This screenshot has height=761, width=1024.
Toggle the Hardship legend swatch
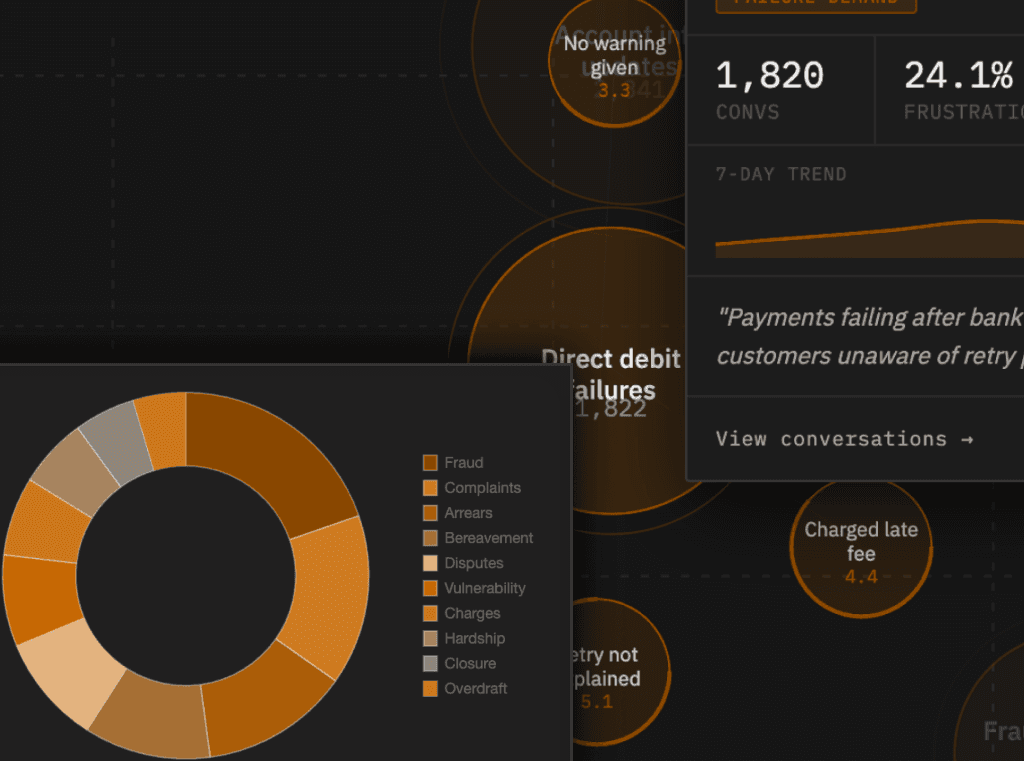[430, 638]
